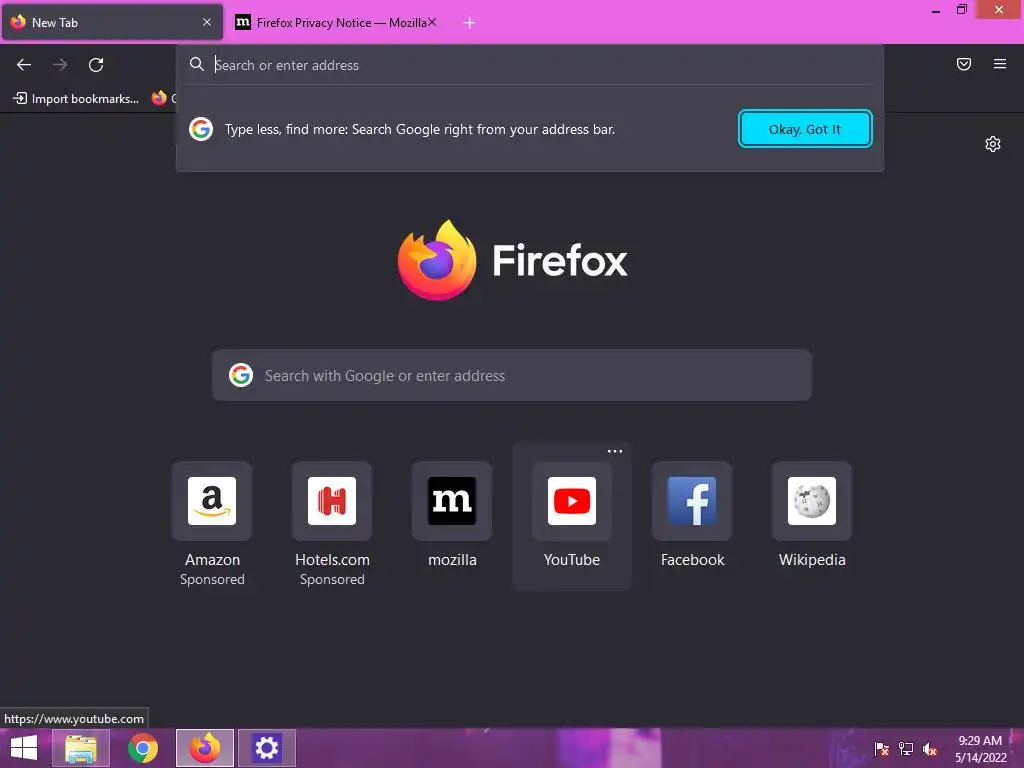Click the forward navigation arrow
Image resolution: width=1024 pixels, height=768 pixels.
point(60,65)
